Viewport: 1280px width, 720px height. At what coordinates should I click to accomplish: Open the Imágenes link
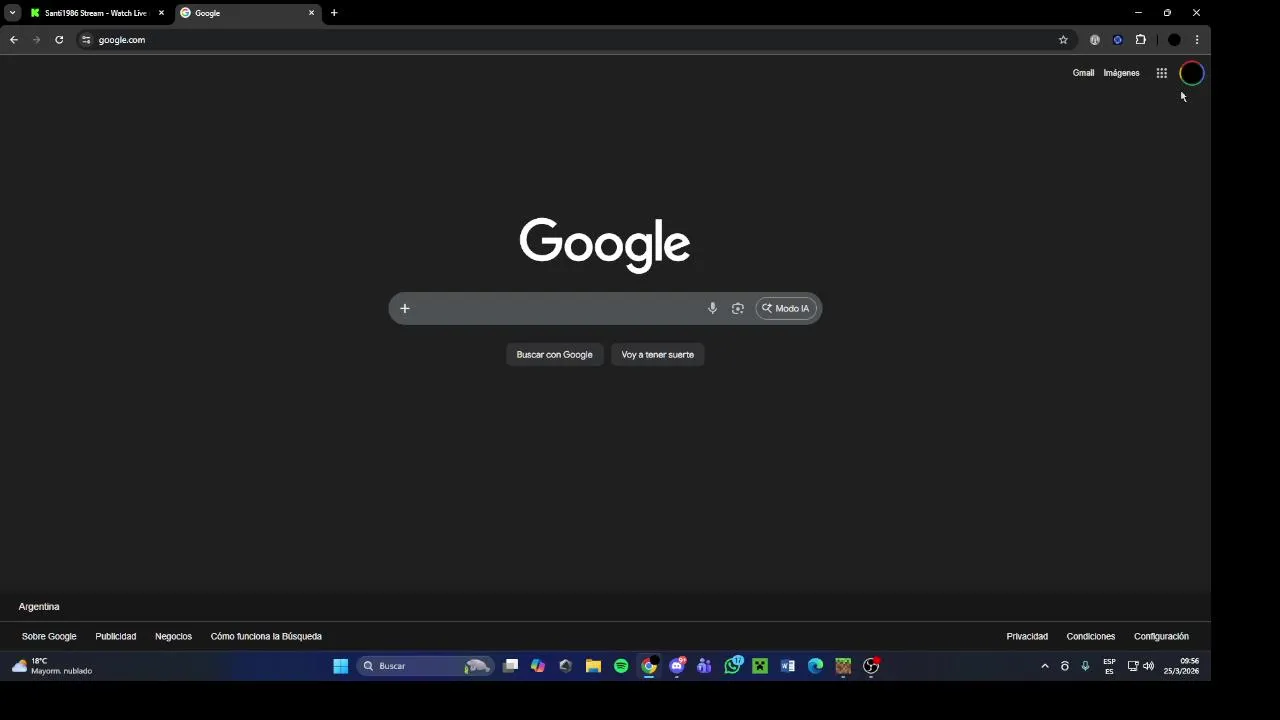pos(1121,73)
